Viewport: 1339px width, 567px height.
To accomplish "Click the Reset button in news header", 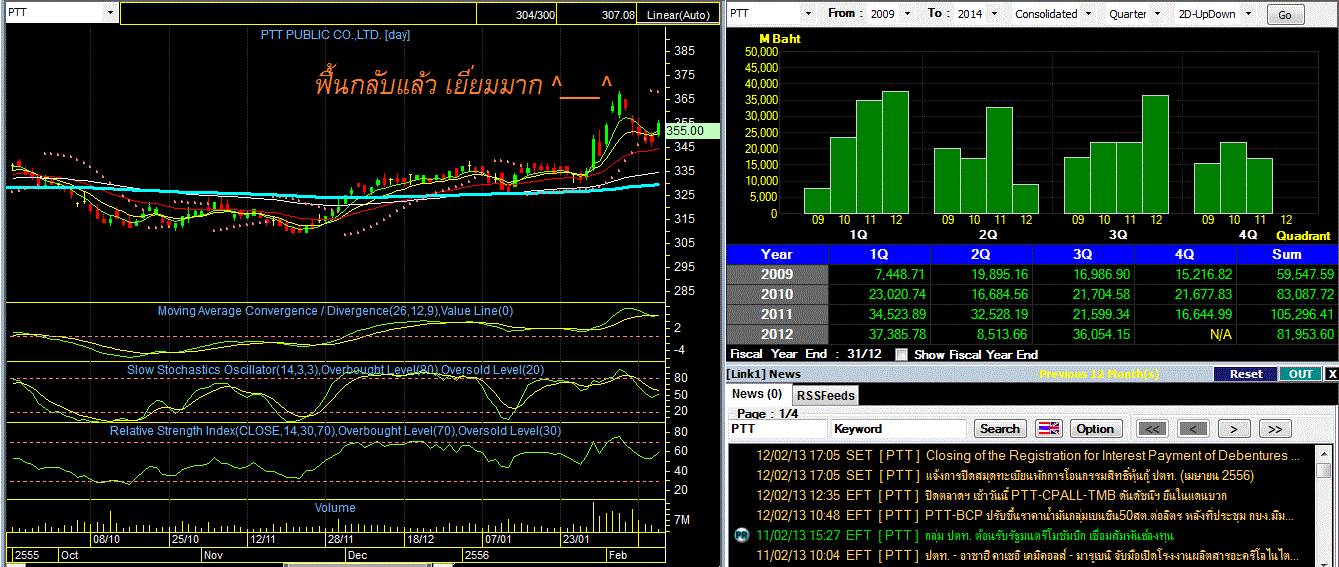I will click(x=1246, y=374).
